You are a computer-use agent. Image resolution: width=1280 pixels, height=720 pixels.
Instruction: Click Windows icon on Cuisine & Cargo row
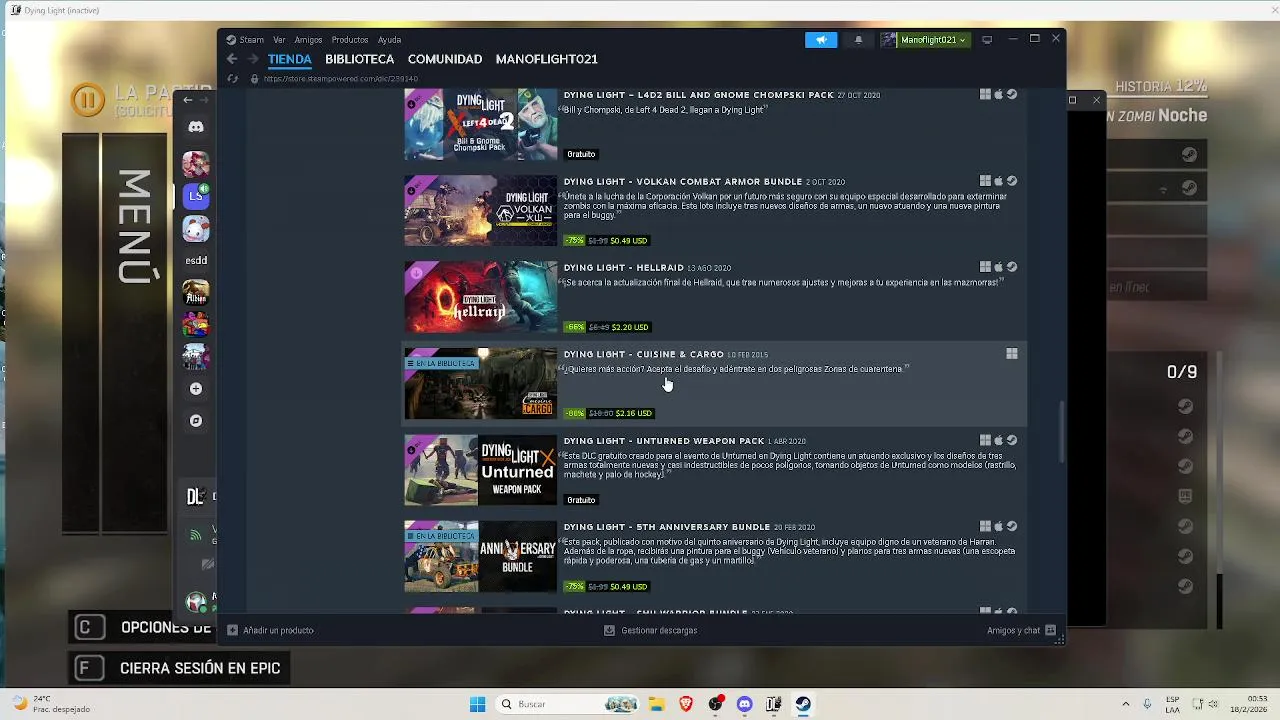[x=1012, y=353]
